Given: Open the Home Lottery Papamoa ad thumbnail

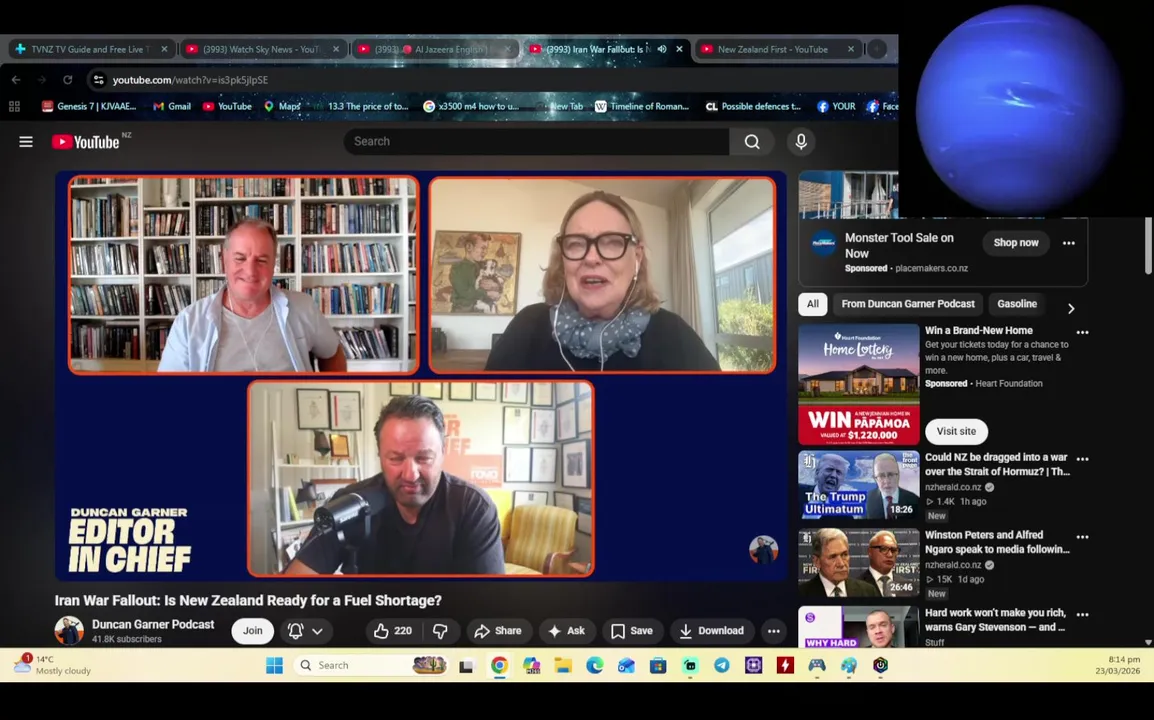Looking at the screenshot, I should [859, 384].
